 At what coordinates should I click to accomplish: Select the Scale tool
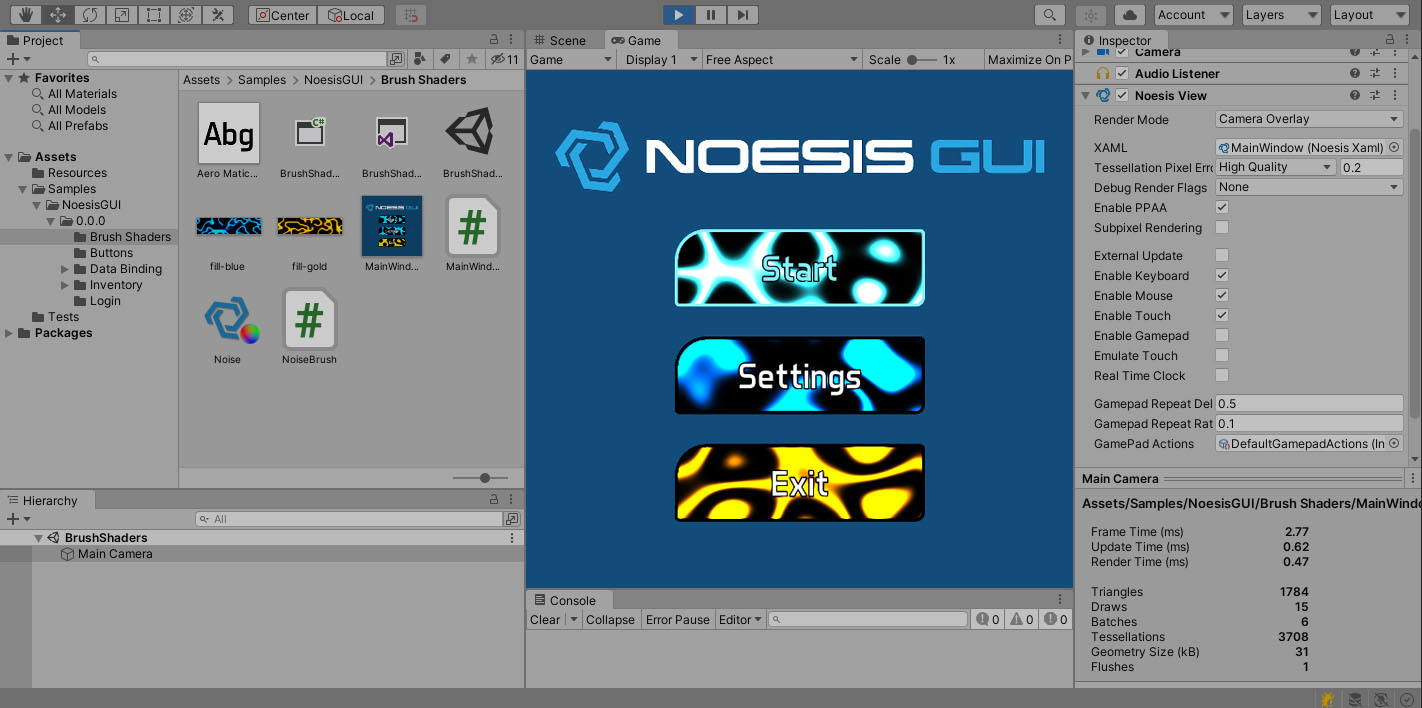click(x=119, y=14)
